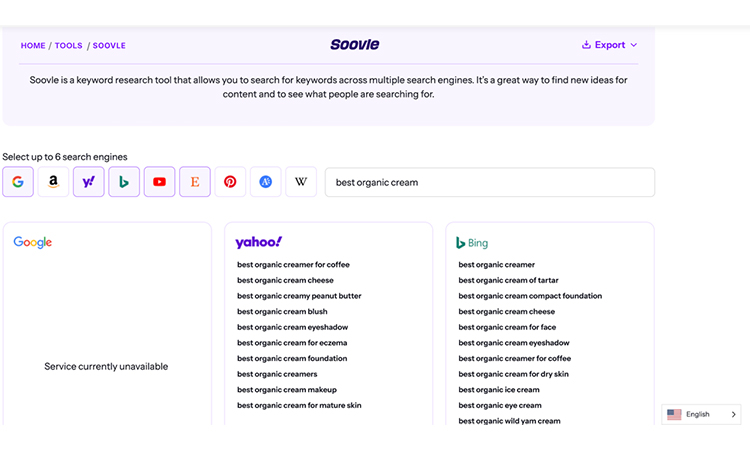Click the download icon beside Export
The width and height of the screenshot is (750, 450).
(x=586, y=44)
